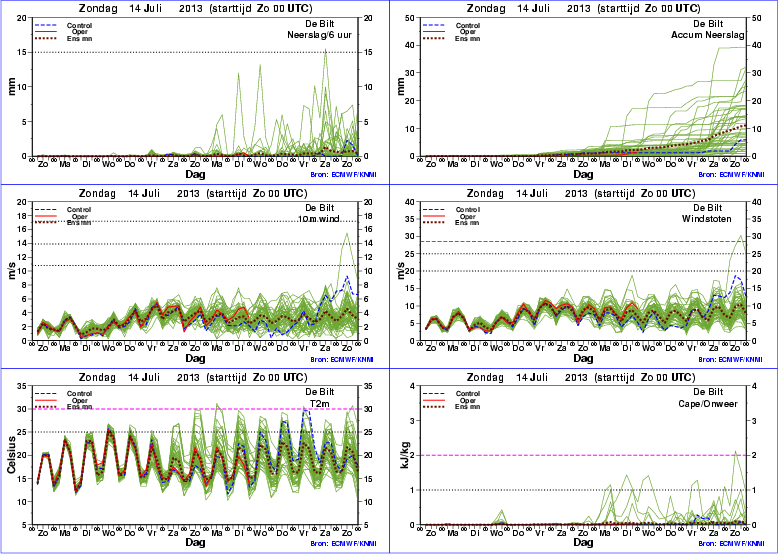This screenshot has height=554, width=778.
Task: Click the "Celsius" y-axis label
Action: pyautogui.click(x=13, y=455)
